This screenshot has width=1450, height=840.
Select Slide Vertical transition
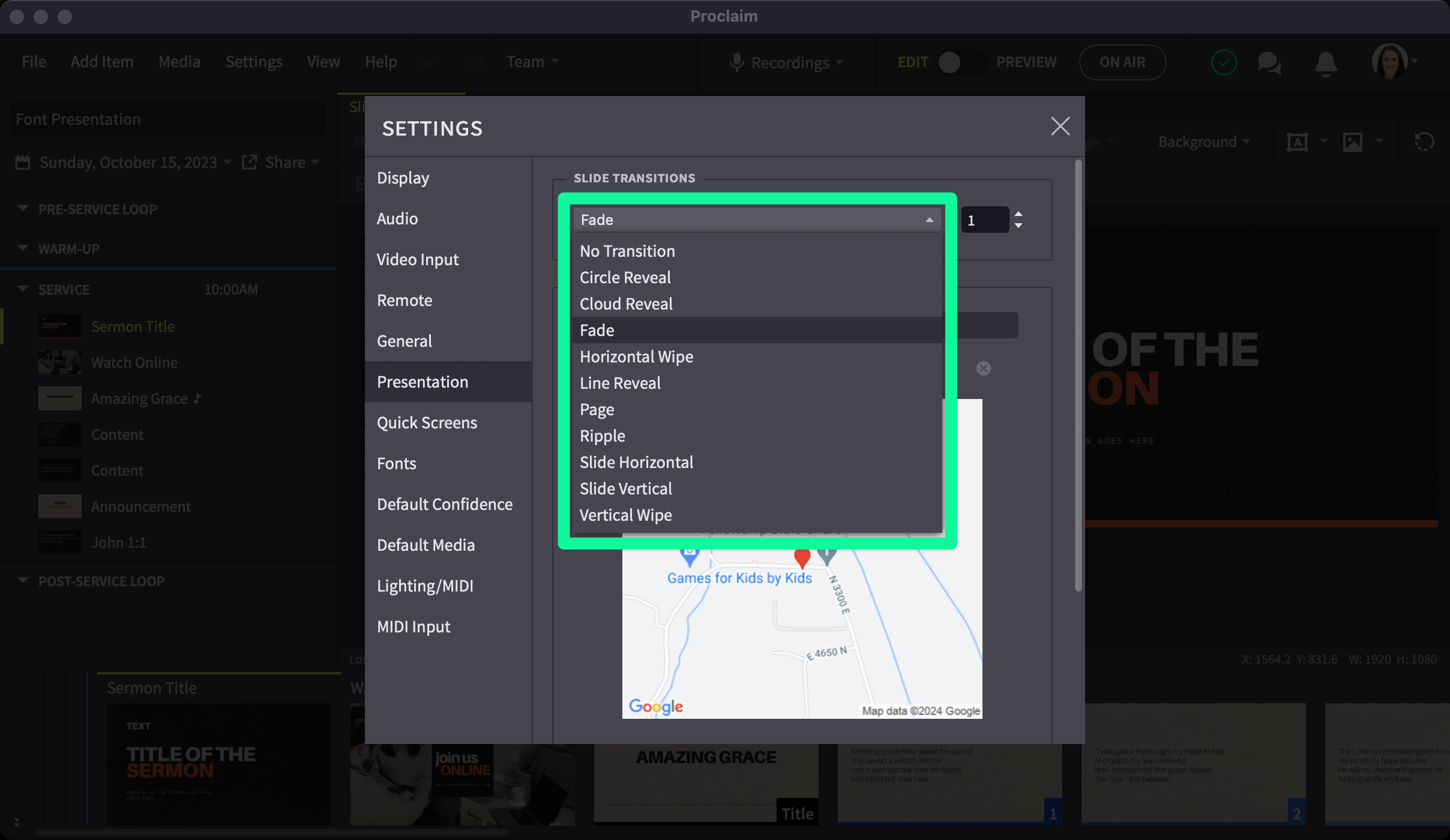tap(757, 488)
